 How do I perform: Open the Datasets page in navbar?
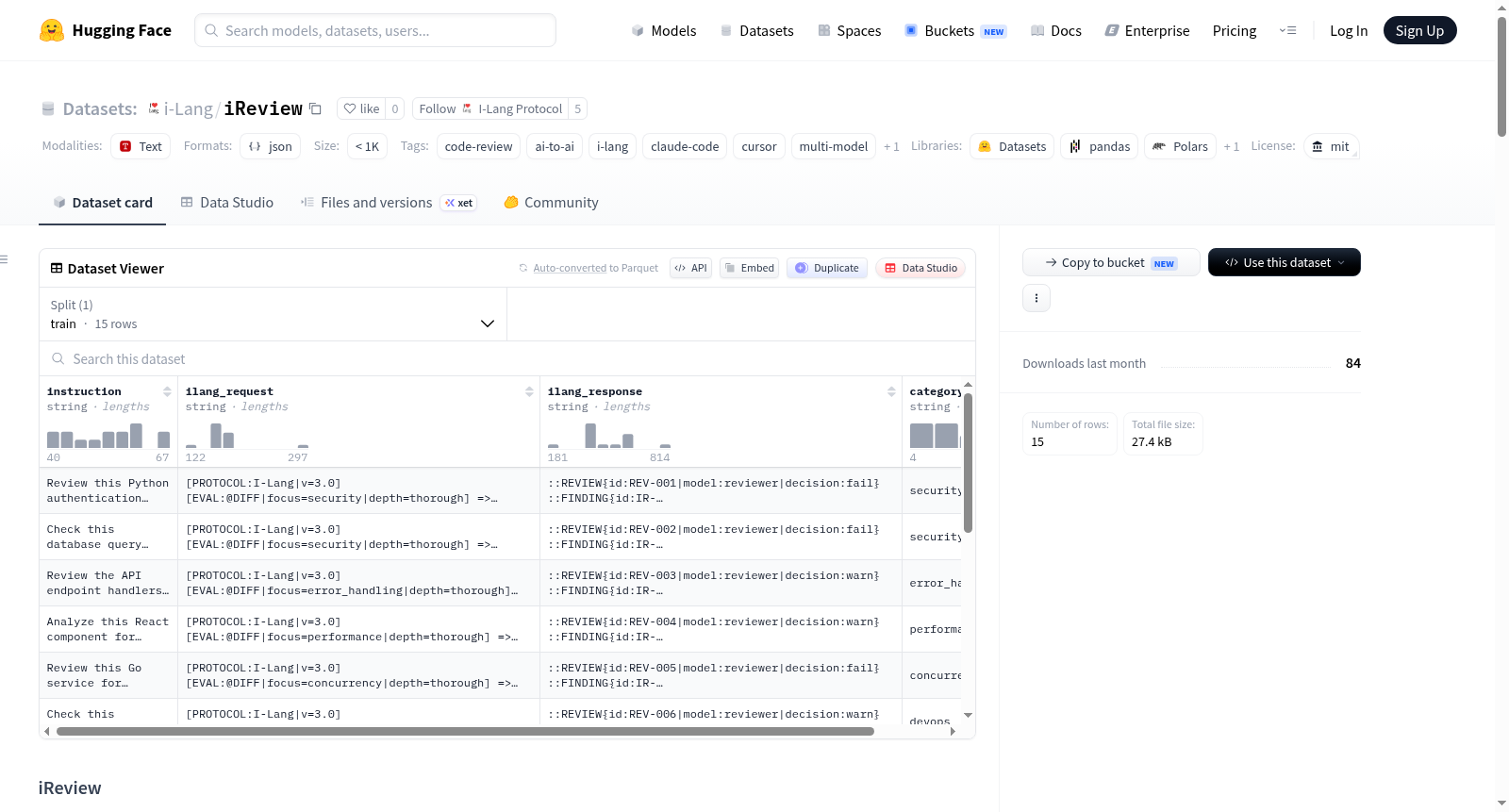(x=756, y=30)
